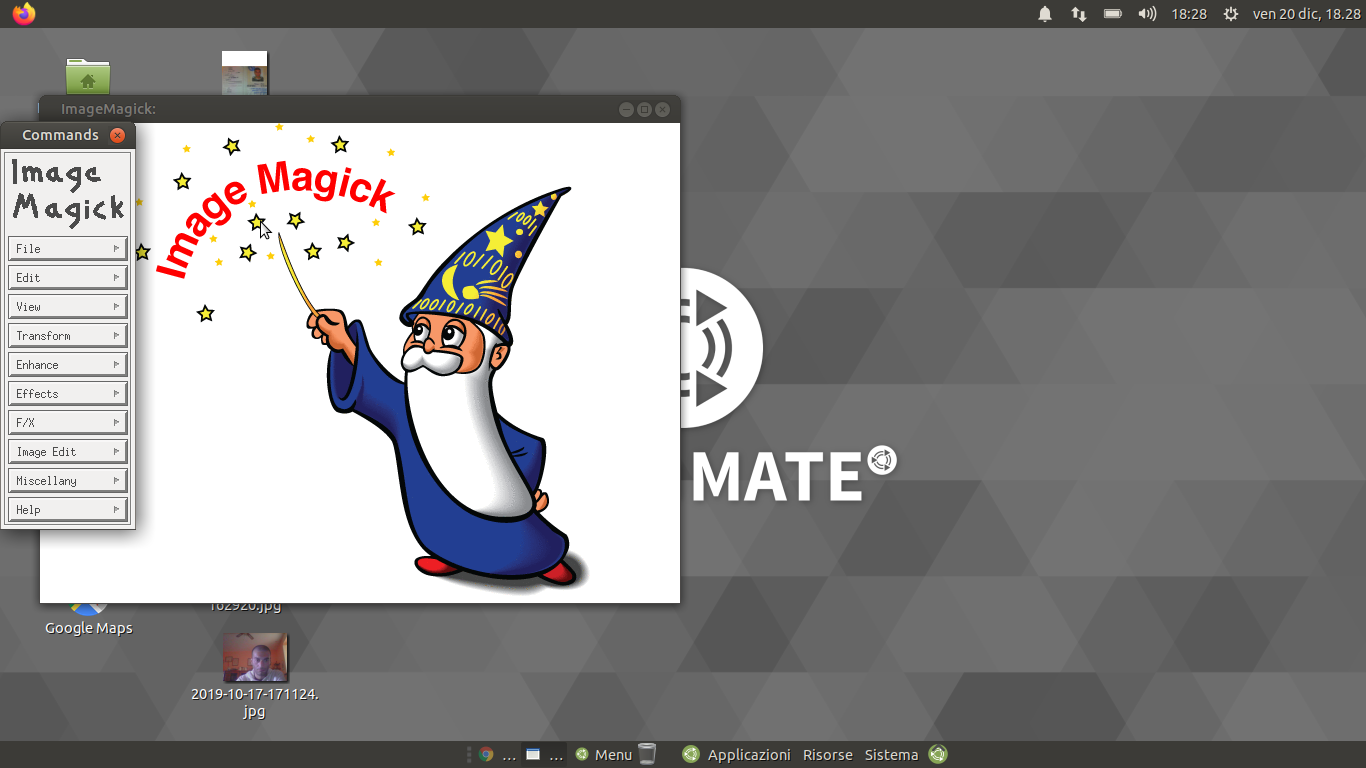Close the Commands panel with red button
The width and height of the screenshot is (1366, 768).
pos(117,135)
